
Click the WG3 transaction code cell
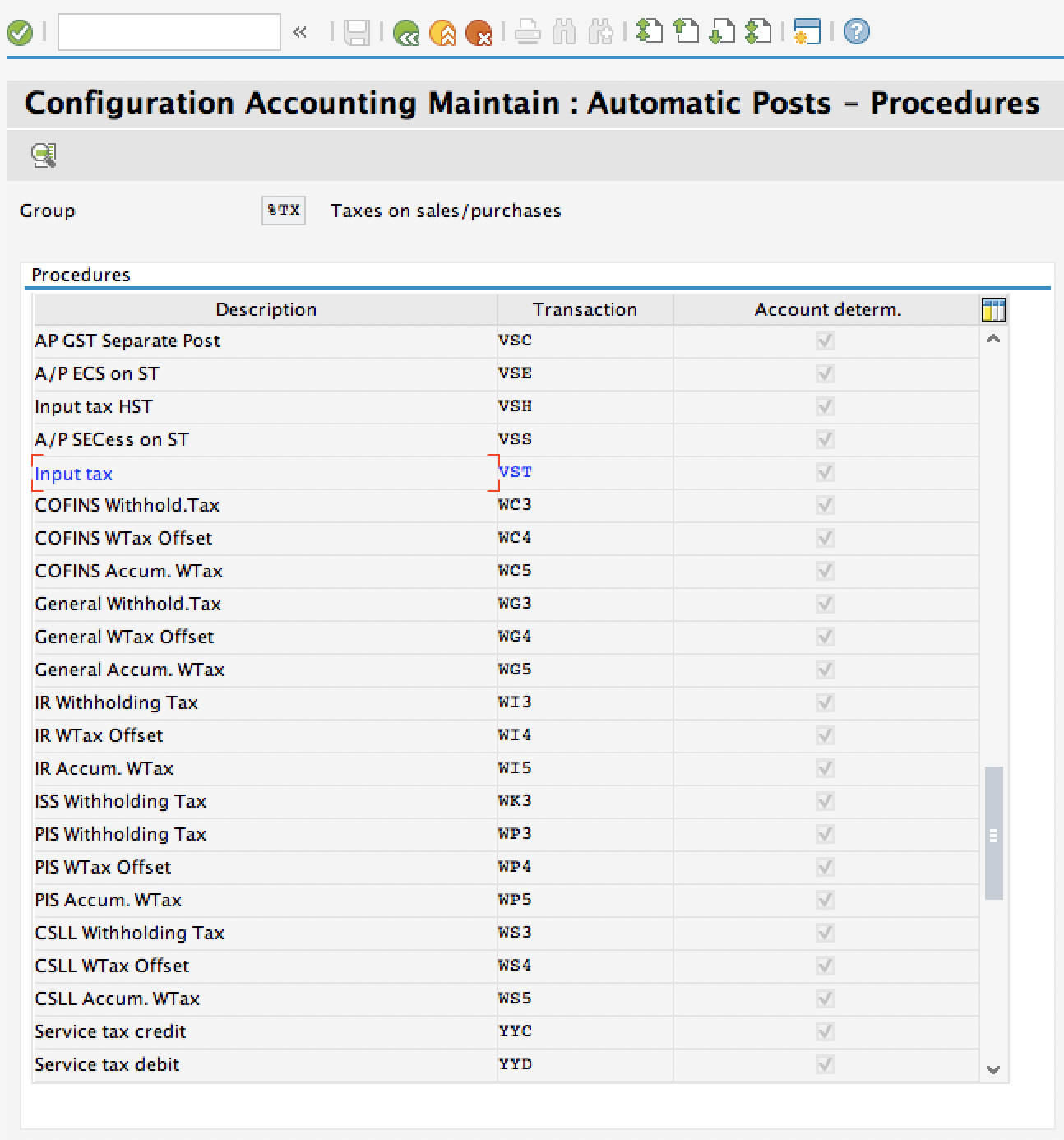(585, 604)
